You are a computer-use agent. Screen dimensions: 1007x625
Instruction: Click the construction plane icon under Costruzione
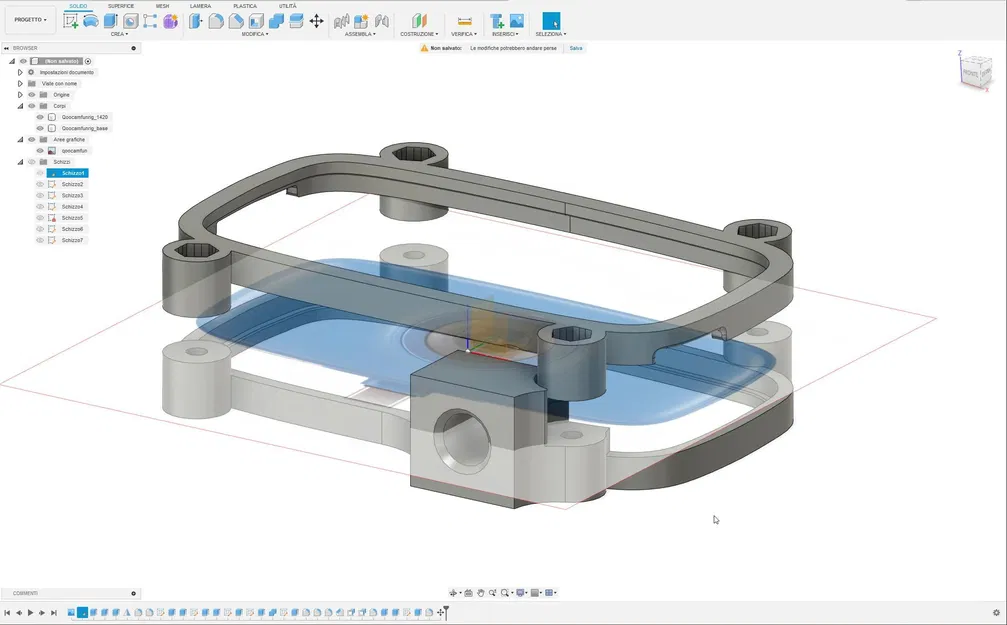[419, 21]
